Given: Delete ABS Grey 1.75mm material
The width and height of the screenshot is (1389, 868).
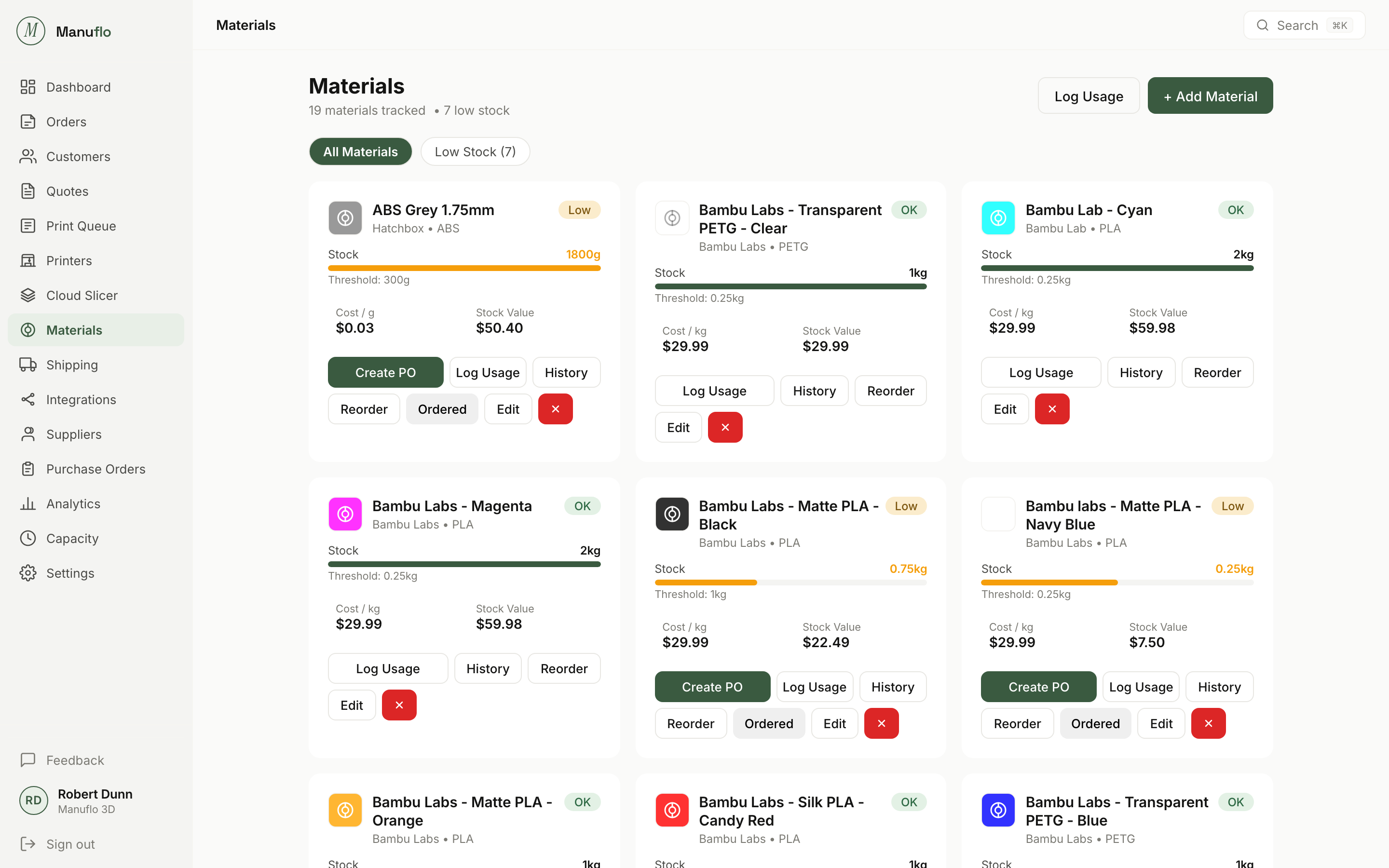Looking at the screenshot, I should 555,409.
